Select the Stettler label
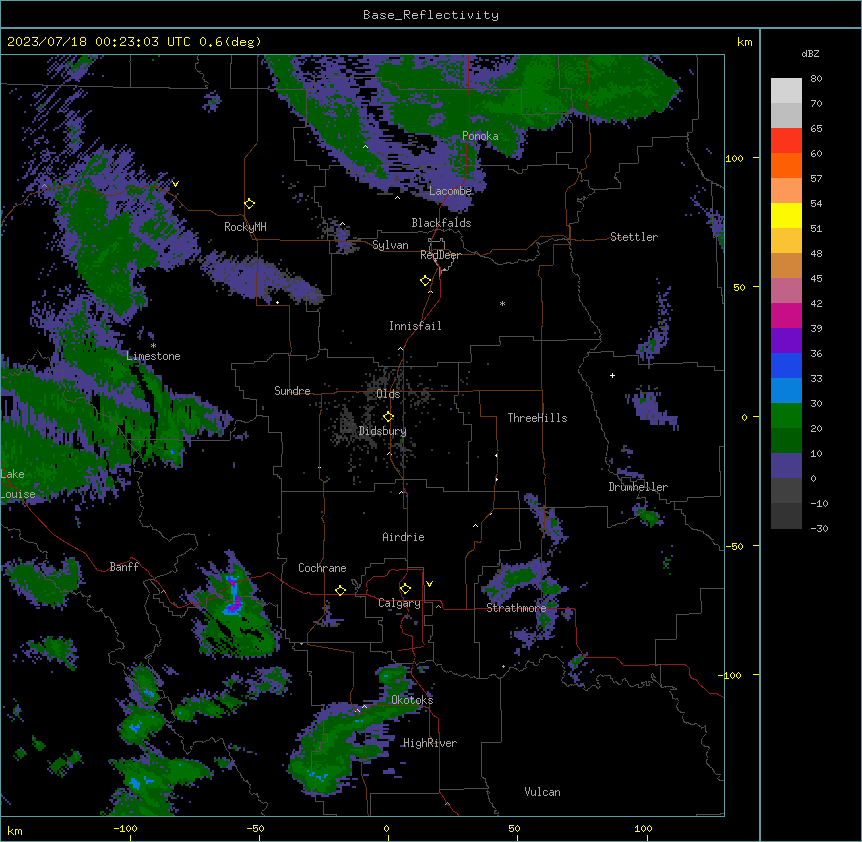Image resolution: width=862 pixels, height=842 pixels. click(x=634, y=237)
